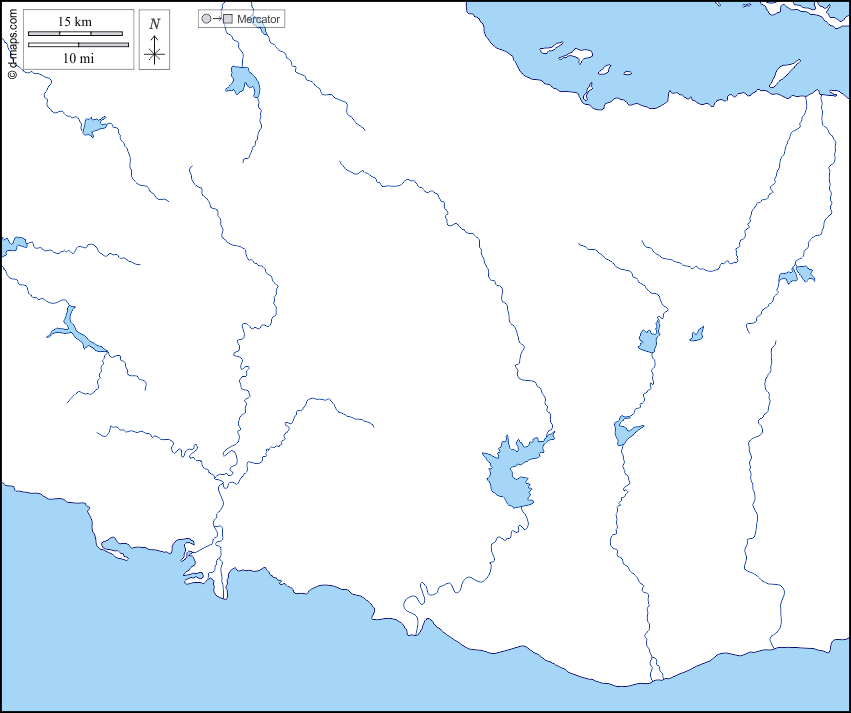This screenshot has width=851, height=713.
Task: Click the "10 mi" scale text
Action: [x=78, y=58]
